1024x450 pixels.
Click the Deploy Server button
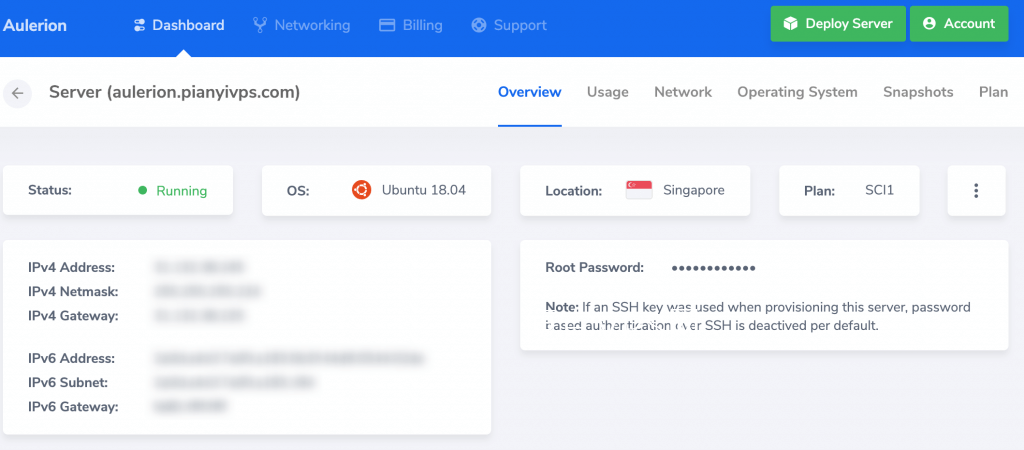pyautogui.click(x=838, y=24)
